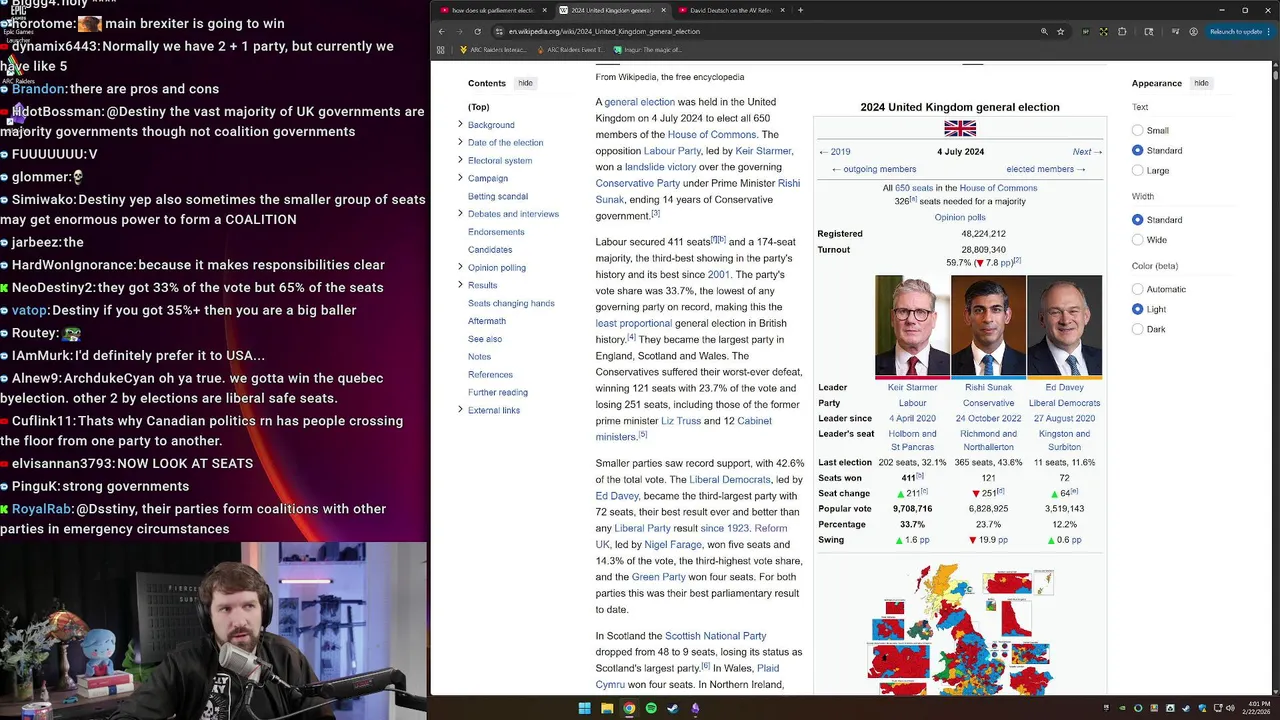Viewport: 1280px width, 720px height.
Task: Open a new browser tab
Action: 800,10
